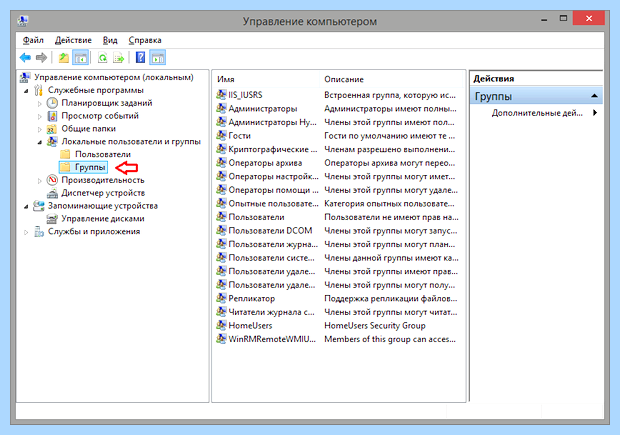The height and width of the screenshot is (435, 620).
Task: Select the WinRMRemoteWMIU... group row
Action: point(338,339)
